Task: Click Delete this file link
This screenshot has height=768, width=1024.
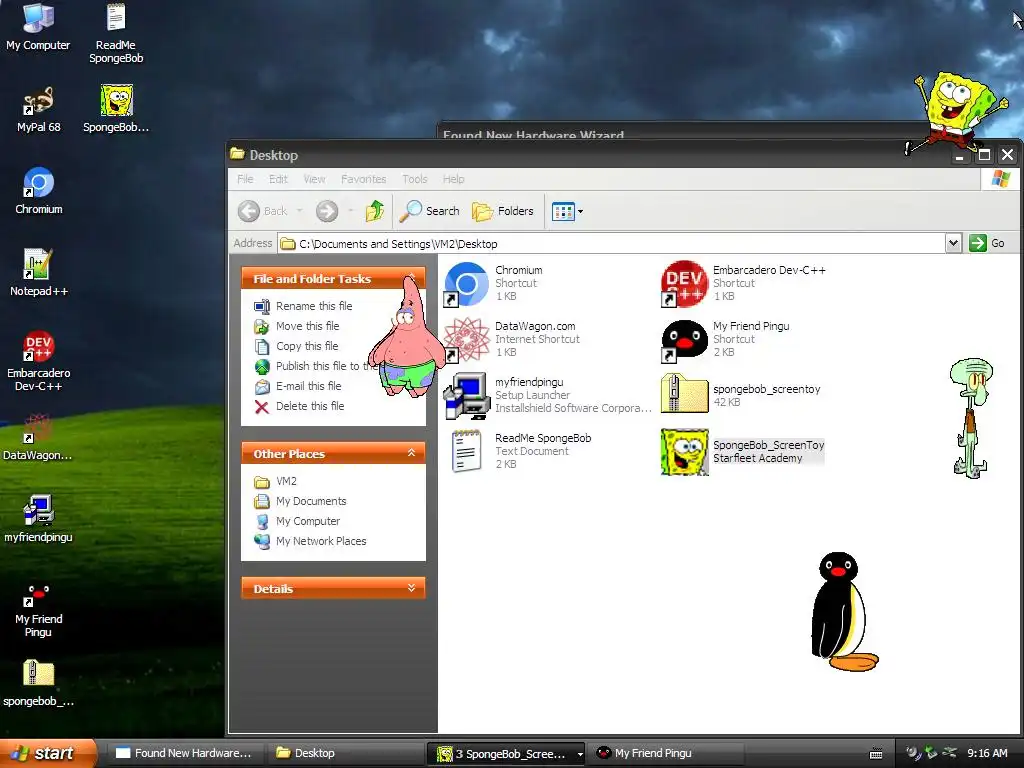Action: pos(310,406)
